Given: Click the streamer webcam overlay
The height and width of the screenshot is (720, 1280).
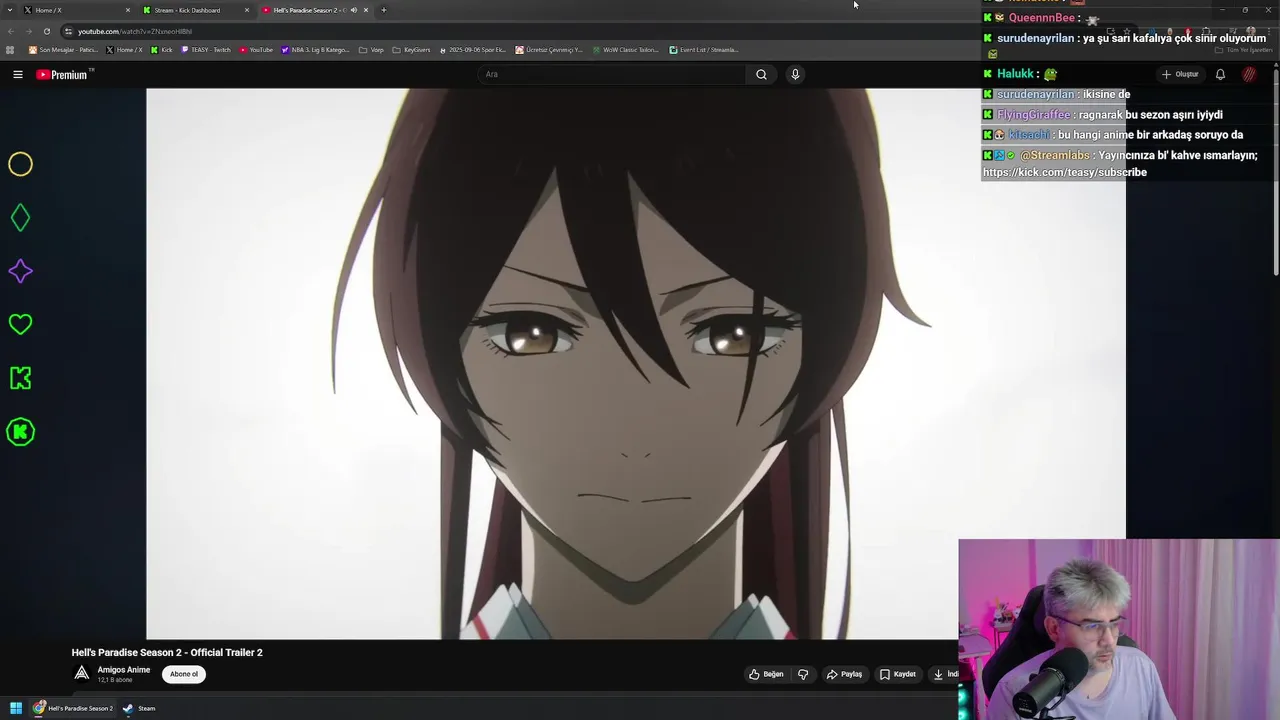Looking at the screenshot, I should point(1119,630).
